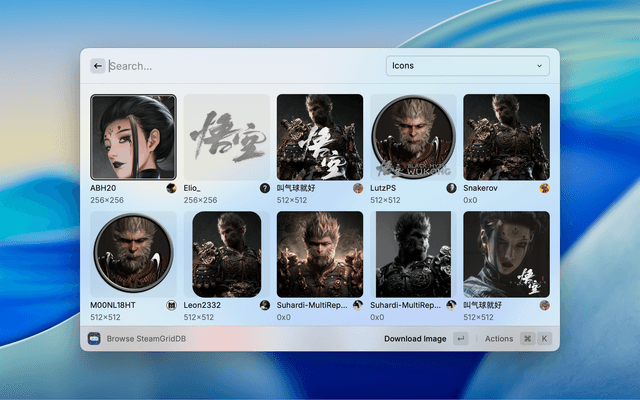Click Leon2332's author avatar icon

point(265,305)
